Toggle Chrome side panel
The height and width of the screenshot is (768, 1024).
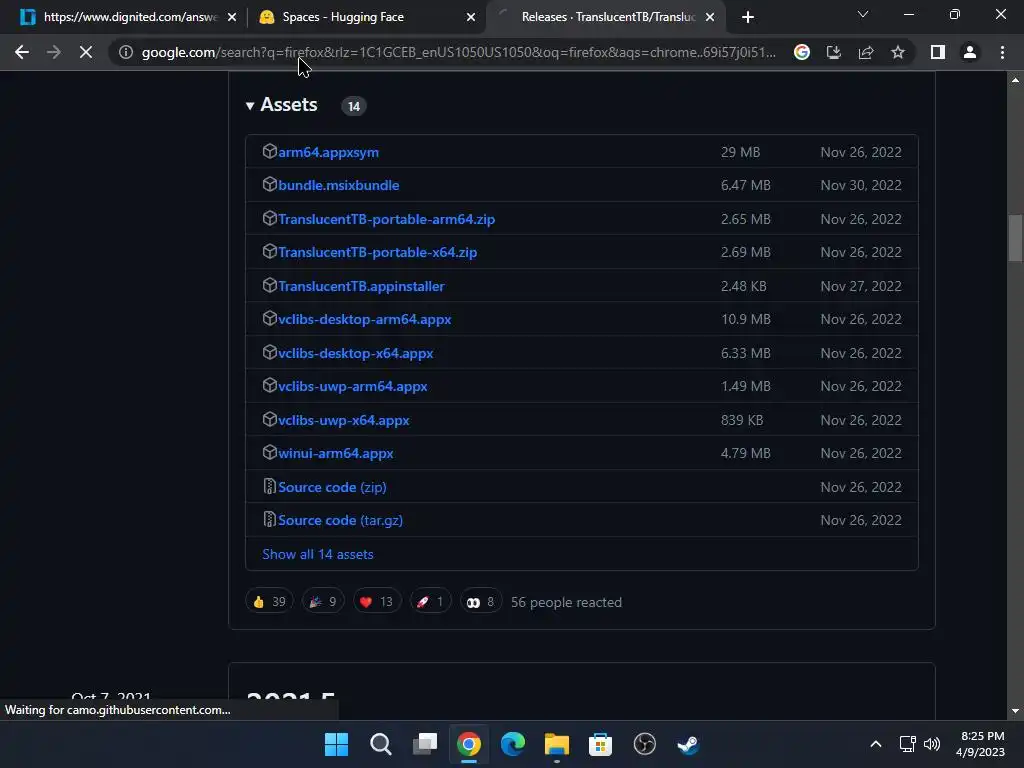coord(938,52)
